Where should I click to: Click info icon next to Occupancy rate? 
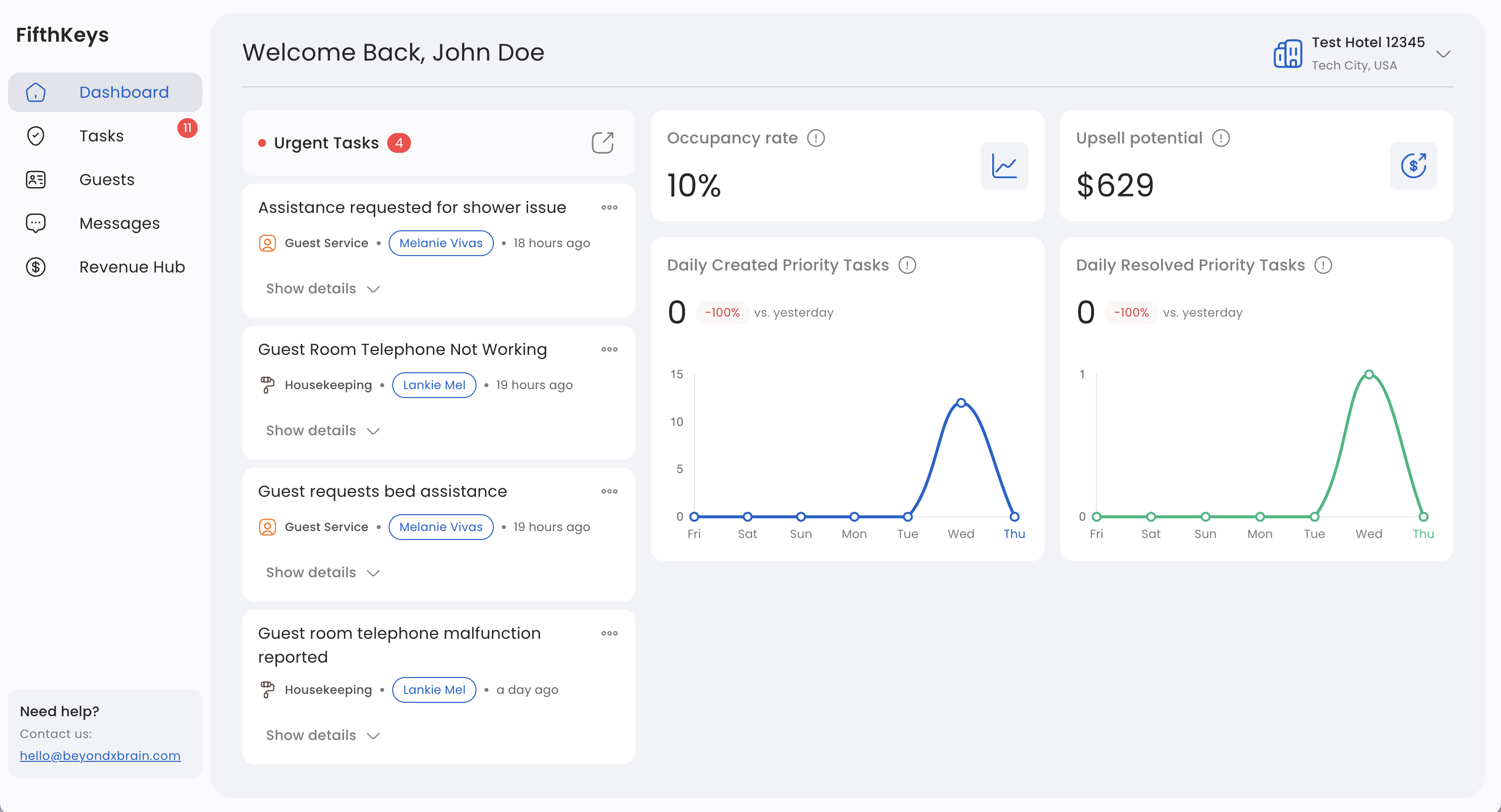coord(816,138)
